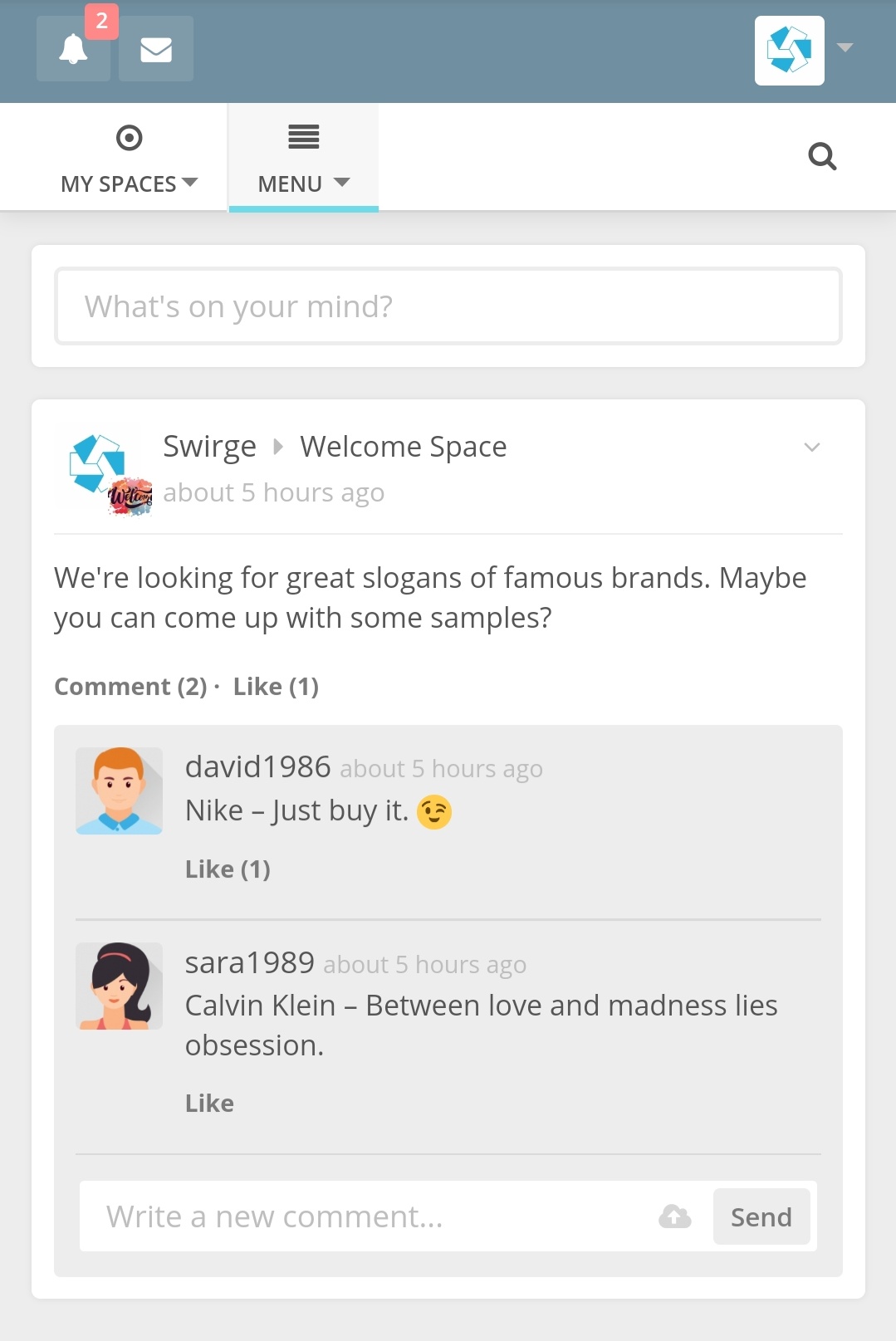Click the My Spaces target icon

129,138
